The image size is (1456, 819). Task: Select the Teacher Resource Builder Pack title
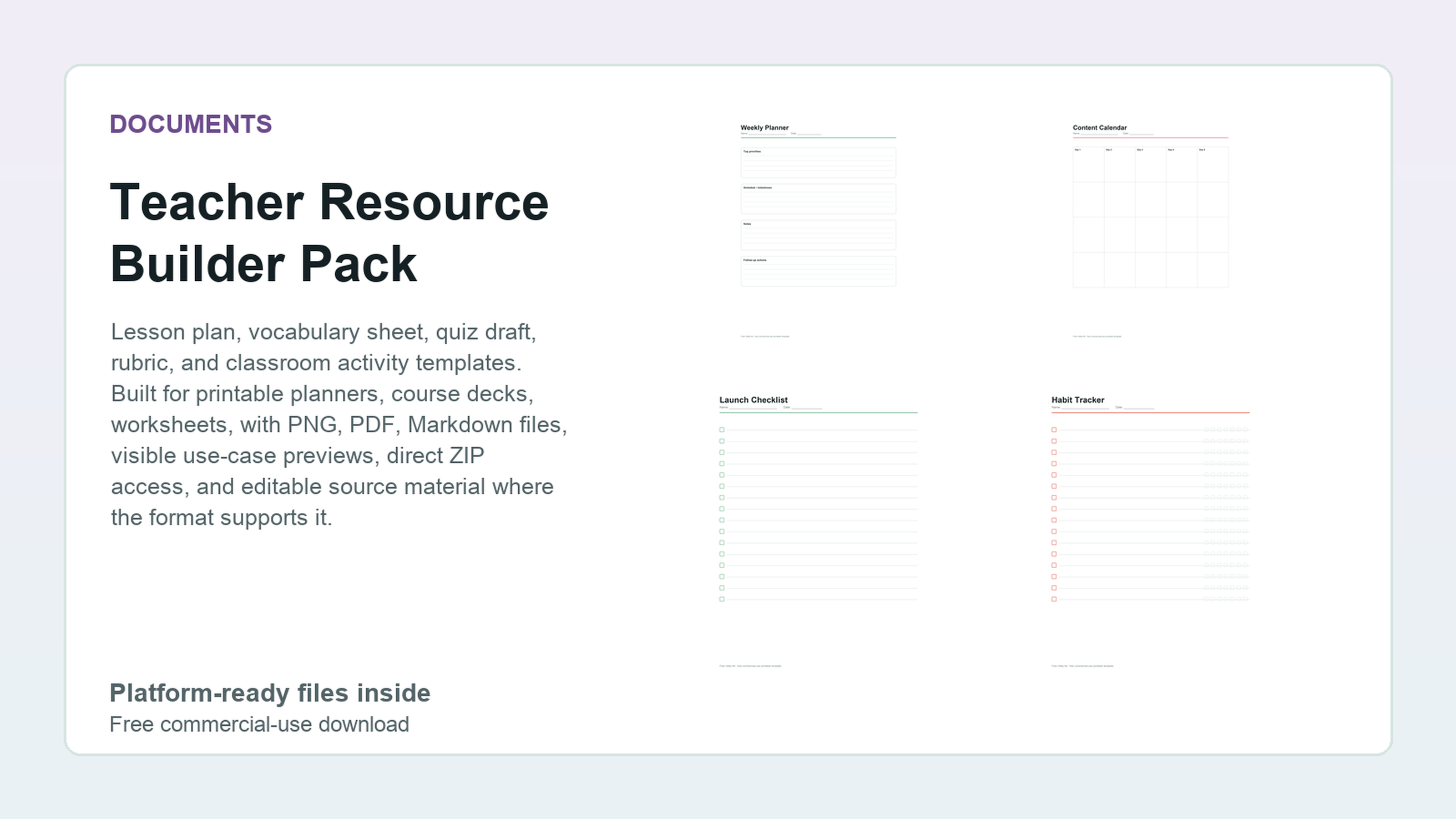(329, 233)
